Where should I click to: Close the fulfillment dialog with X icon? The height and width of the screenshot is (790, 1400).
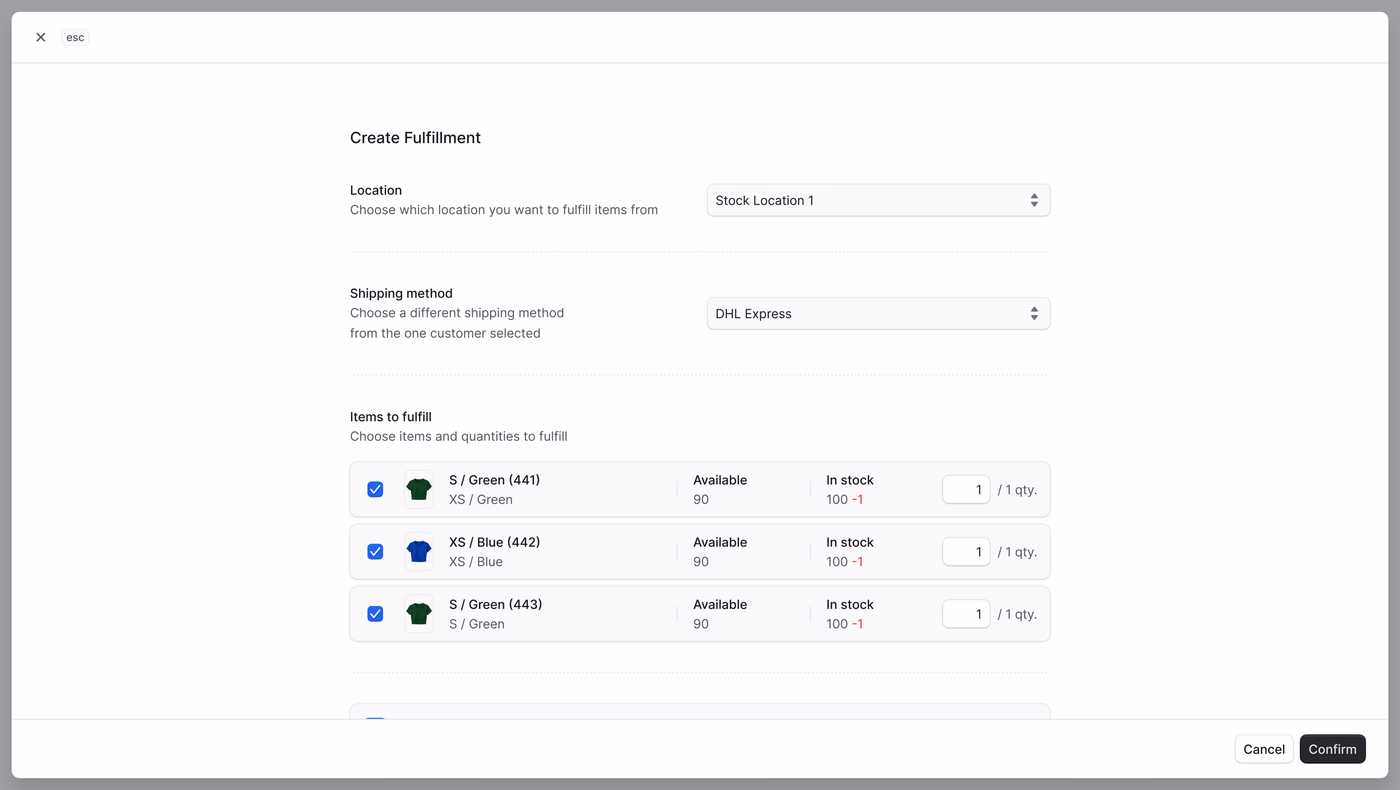click(x=41, y=37)
